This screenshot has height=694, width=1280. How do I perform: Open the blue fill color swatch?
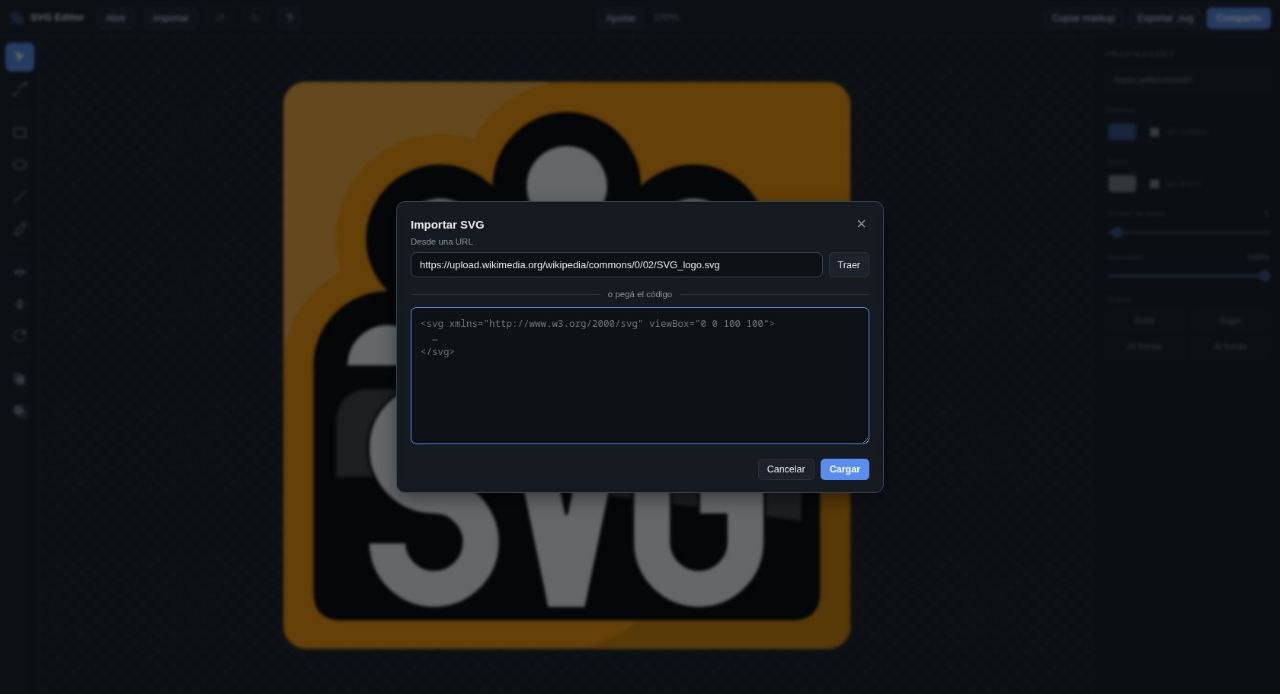coord(1122,132)
